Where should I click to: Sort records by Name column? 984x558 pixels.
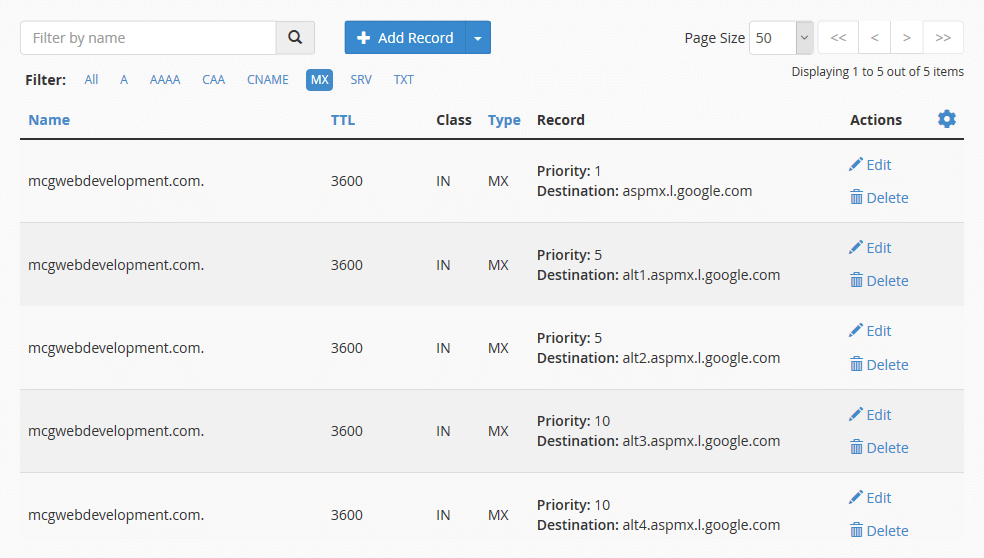[x=49, y=120]
